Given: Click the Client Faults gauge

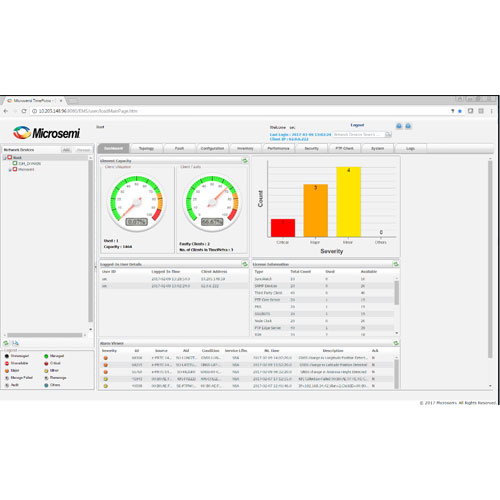Looking at the screenshot, I should pyautogui.click(x=212, y=203).
